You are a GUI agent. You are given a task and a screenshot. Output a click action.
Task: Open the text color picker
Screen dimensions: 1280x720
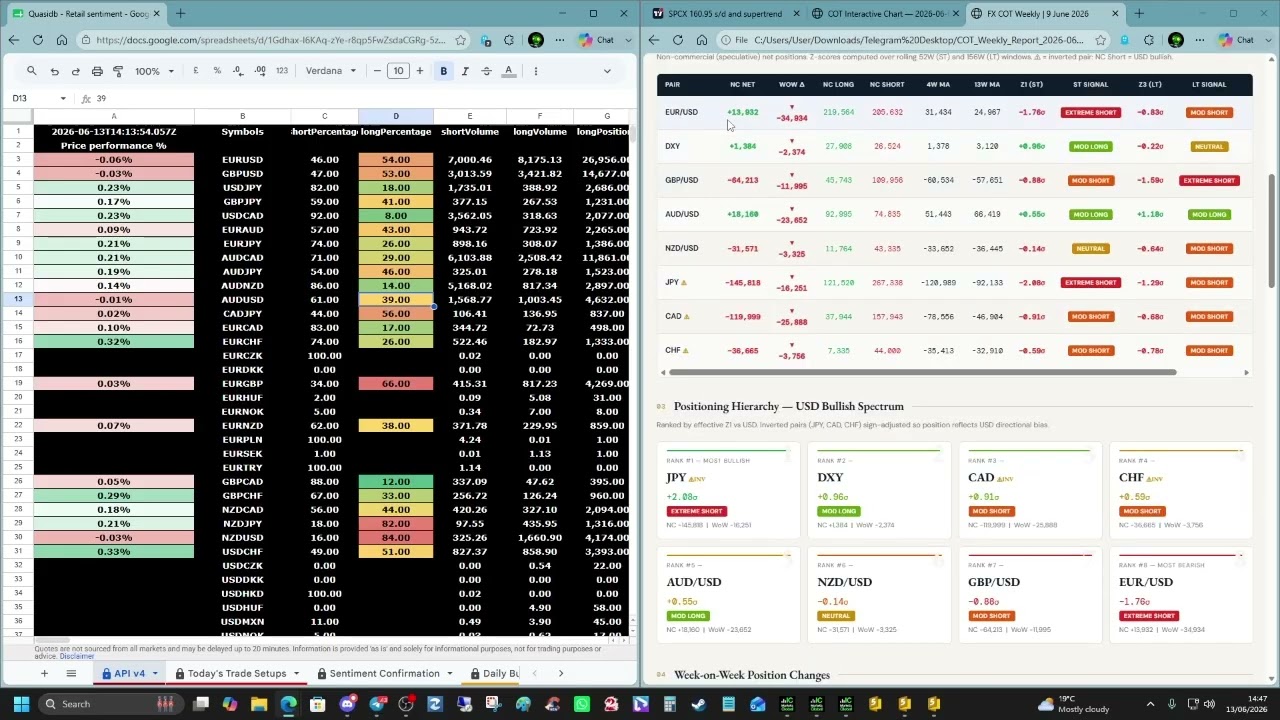point(509,71)
